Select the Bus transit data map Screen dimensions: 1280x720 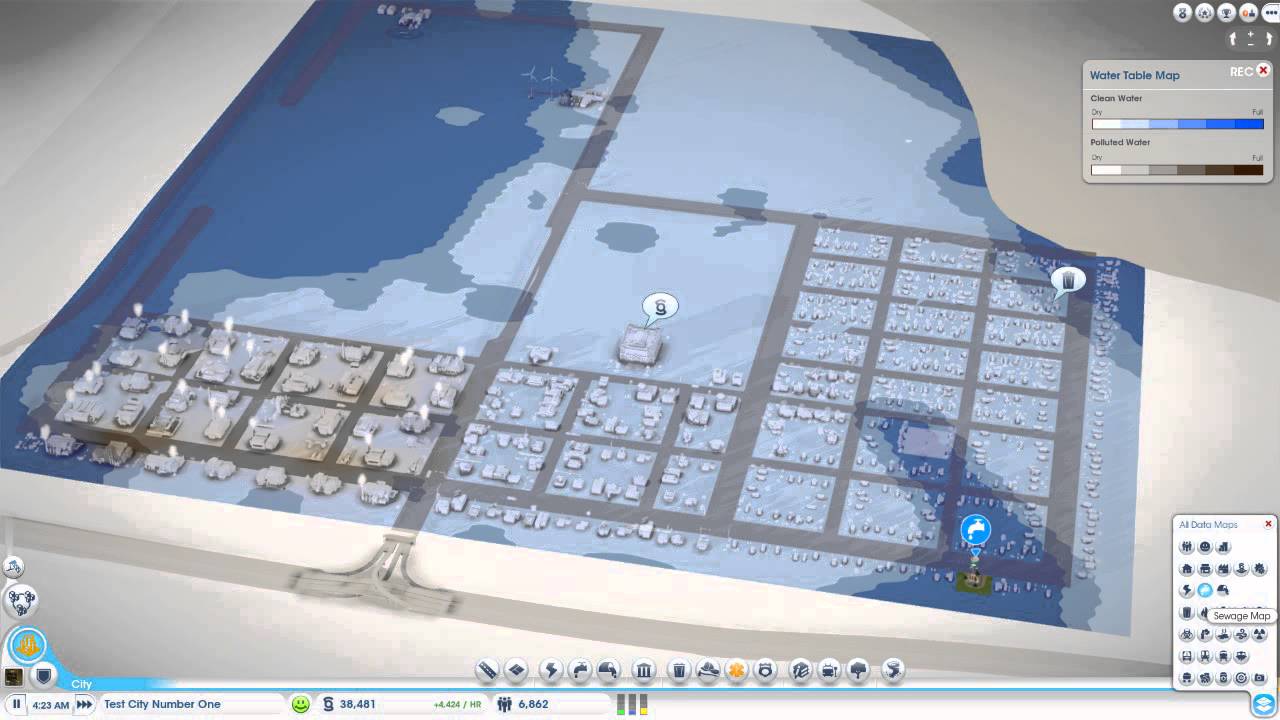pyautogui.click(x=1187, y=656)
